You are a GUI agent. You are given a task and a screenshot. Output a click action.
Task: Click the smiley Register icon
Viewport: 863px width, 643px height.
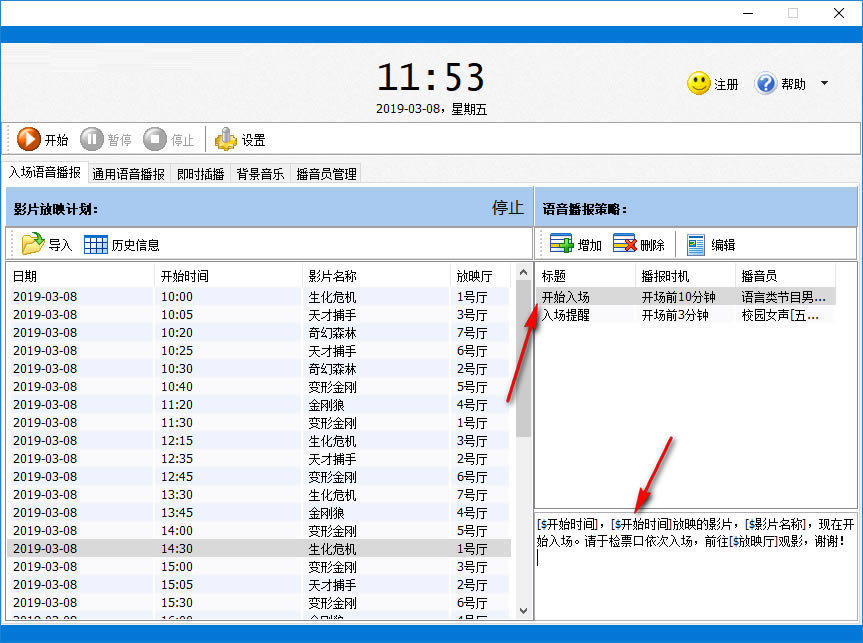coord(699,84)
